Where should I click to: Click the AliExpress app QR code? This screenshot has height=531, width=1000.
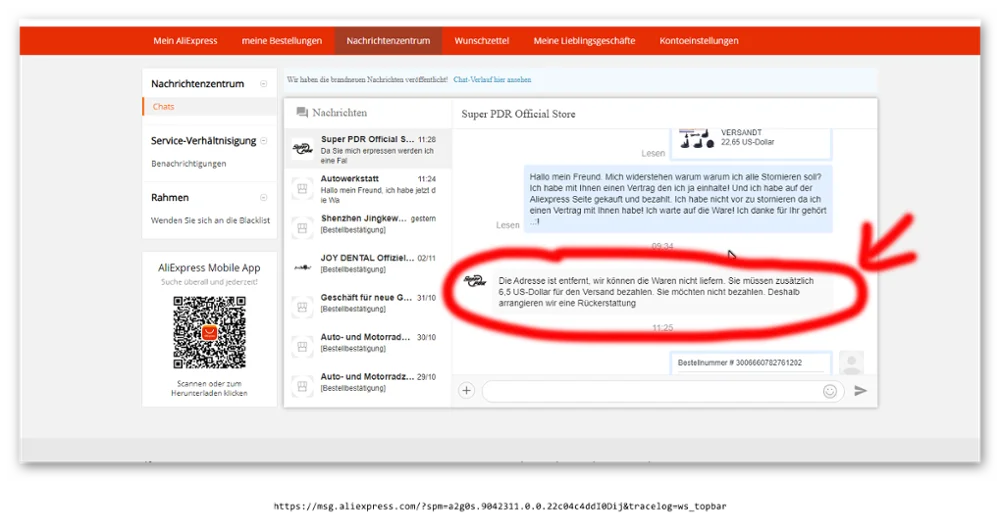pos(209,332)
